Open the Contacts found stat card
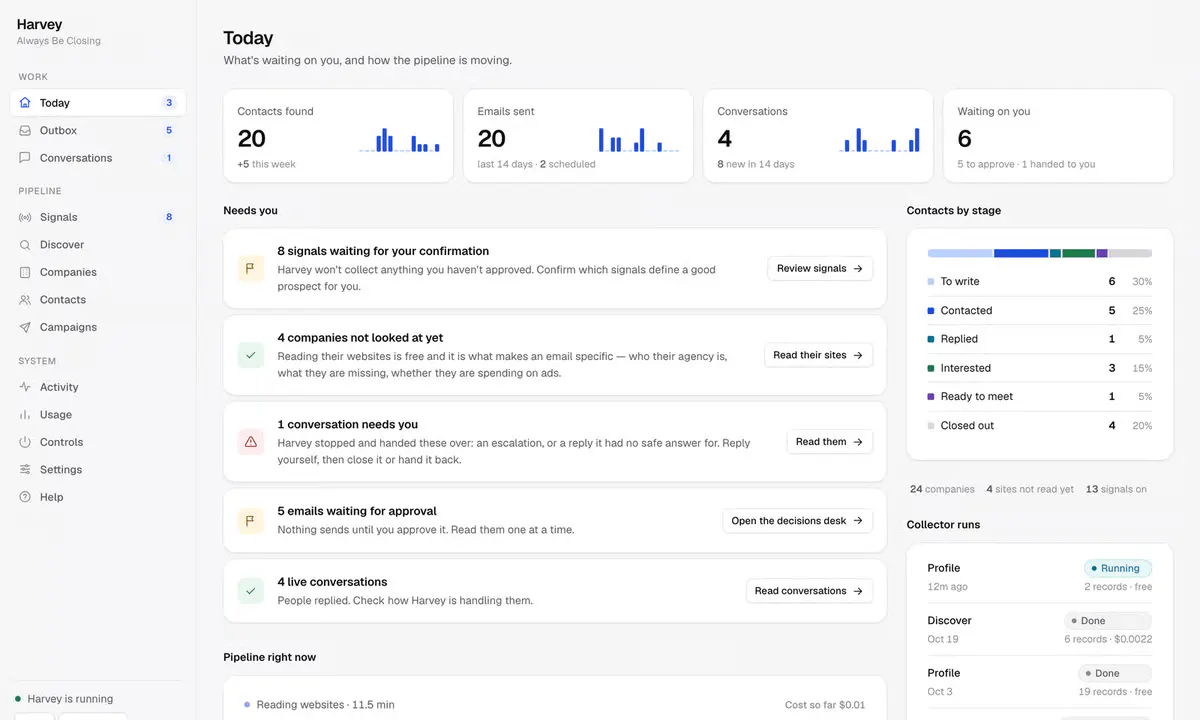1200x720 pixels. click(338, 136)
